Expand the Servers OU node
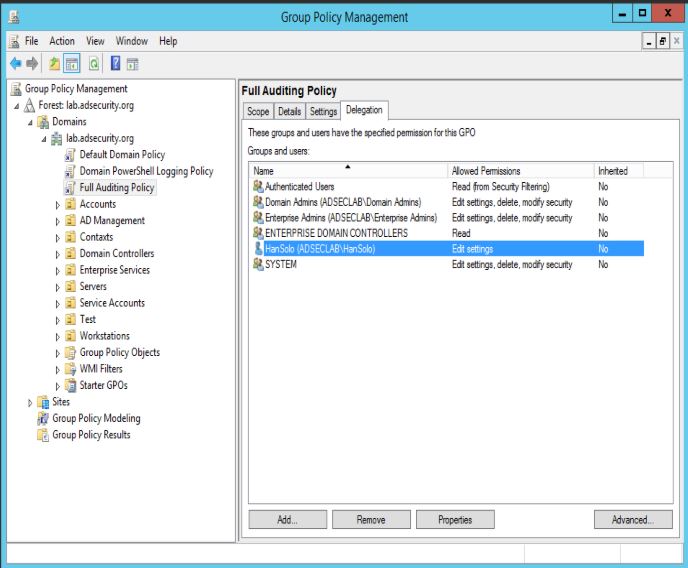The image size is (688, 568). tap(57, 288)
